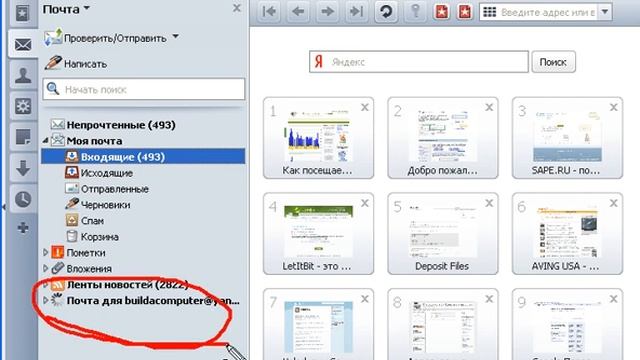The width and height of the screenshot is (640, 360).
Task: Remove Speed Dial 3 SAPE.RU with X
Action: [613, 107]
